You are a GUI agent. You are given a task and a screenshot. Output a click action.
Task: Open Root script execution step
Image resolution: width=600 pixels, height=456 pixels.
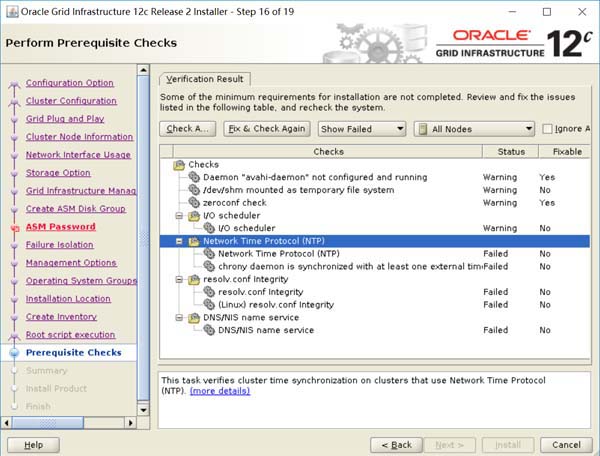(x=70, y=334)
